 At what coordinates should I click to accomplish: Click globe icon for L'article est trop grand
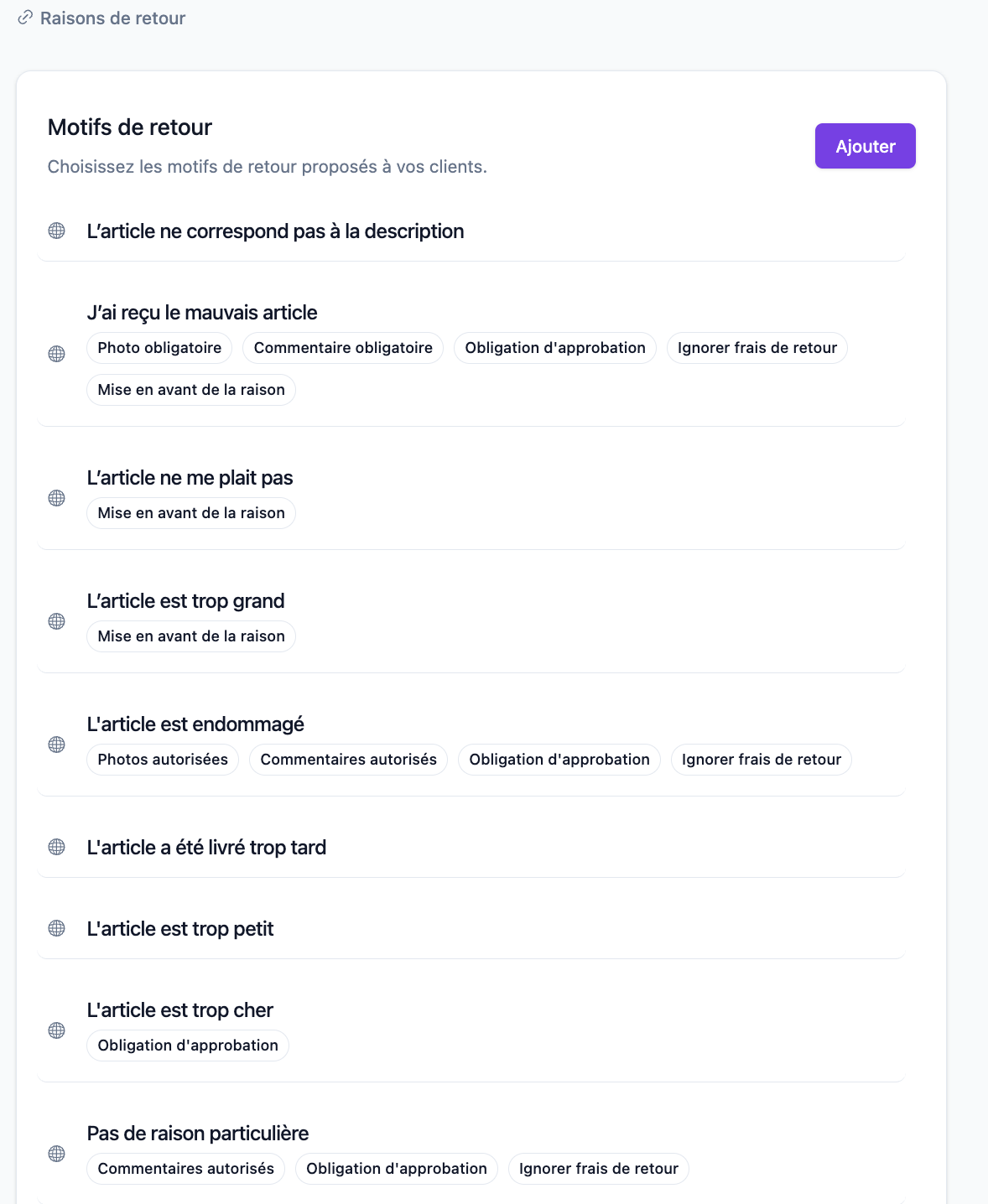(56, 621)
